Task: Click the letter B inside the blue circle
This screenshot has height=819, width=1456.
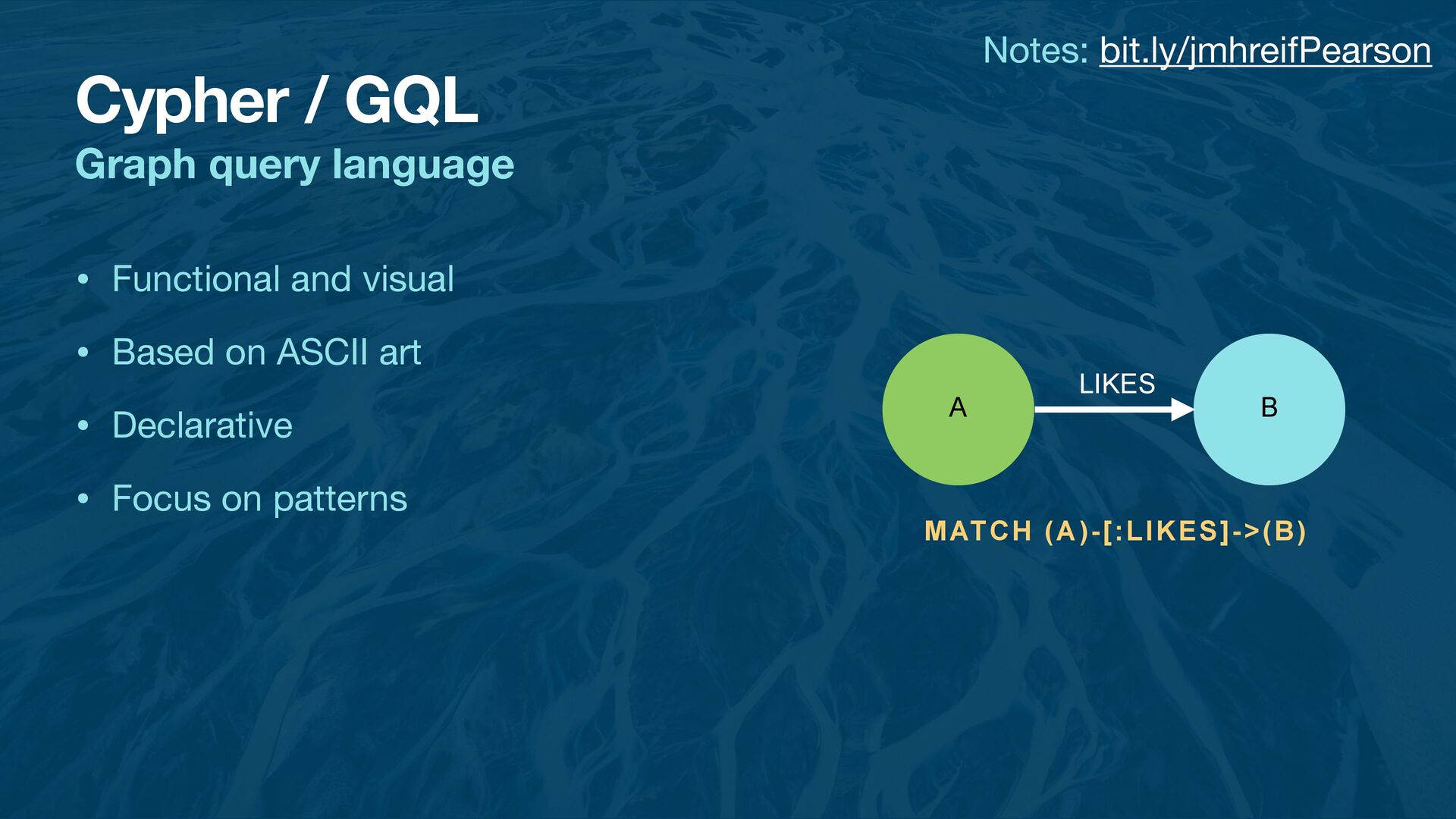Action: (1269, 408)
